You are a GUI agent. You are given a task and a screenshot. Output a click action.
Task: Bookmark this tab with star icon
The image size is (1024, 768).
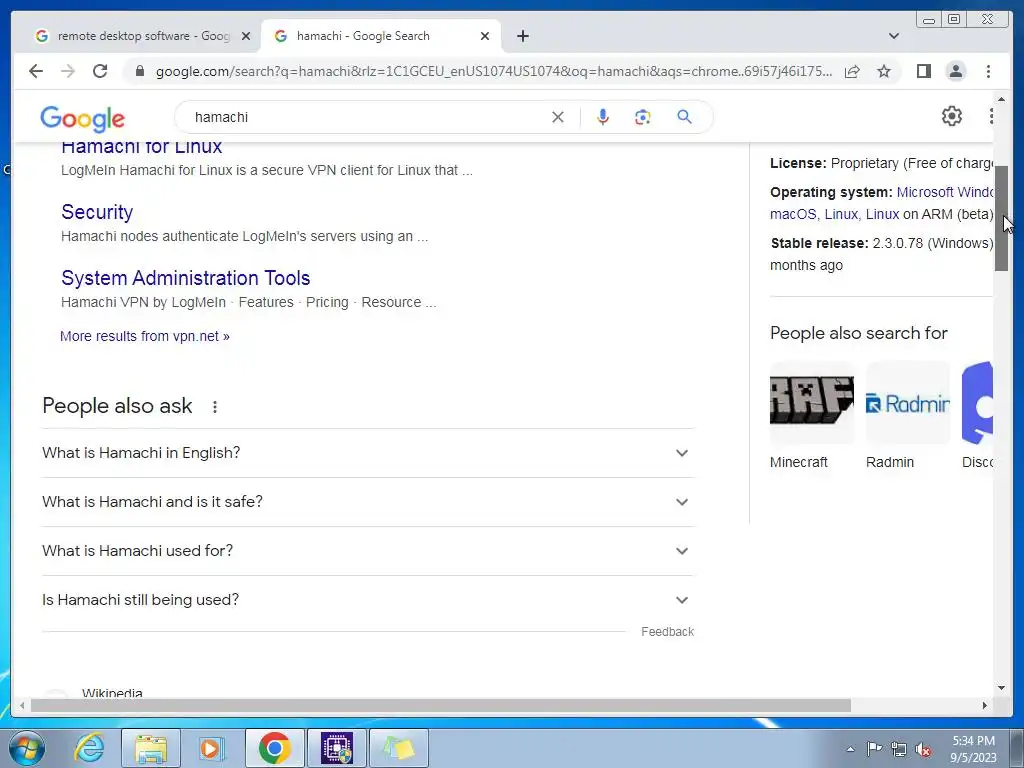[884, 71]
